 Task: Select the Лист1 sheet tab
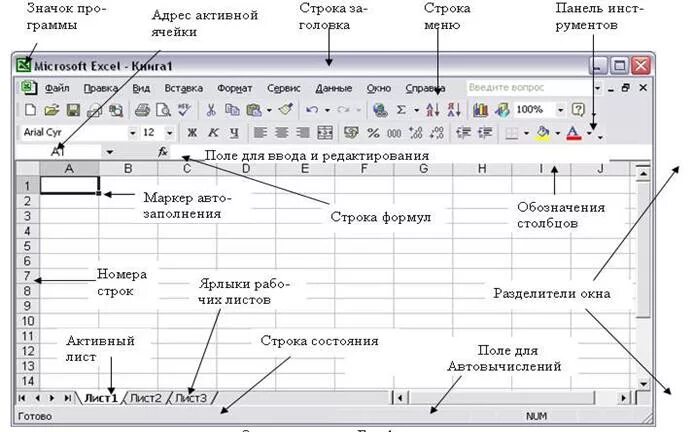tap(100, 398)
